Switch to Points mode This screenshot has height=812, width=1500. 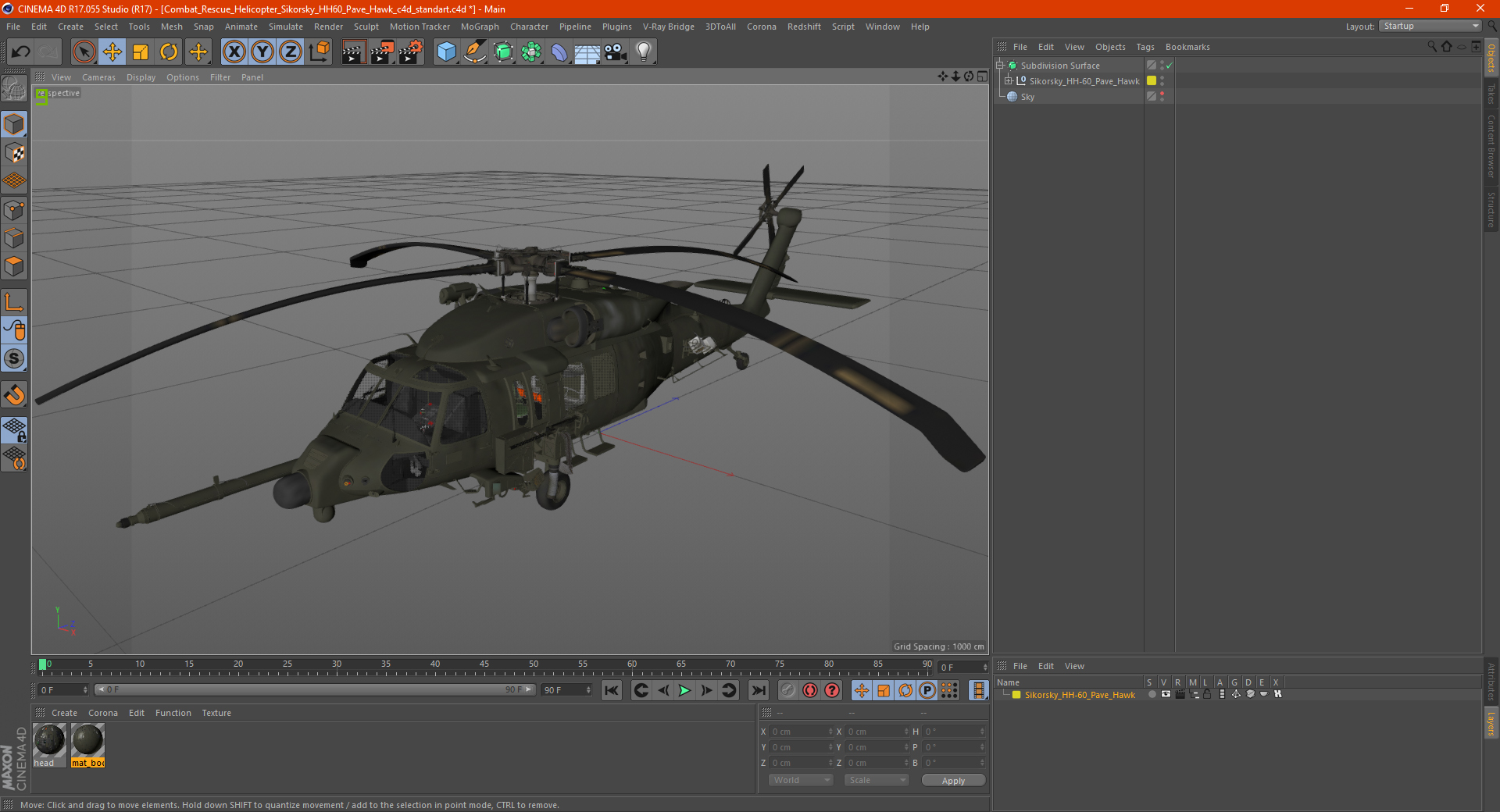(x=14, y=210)
